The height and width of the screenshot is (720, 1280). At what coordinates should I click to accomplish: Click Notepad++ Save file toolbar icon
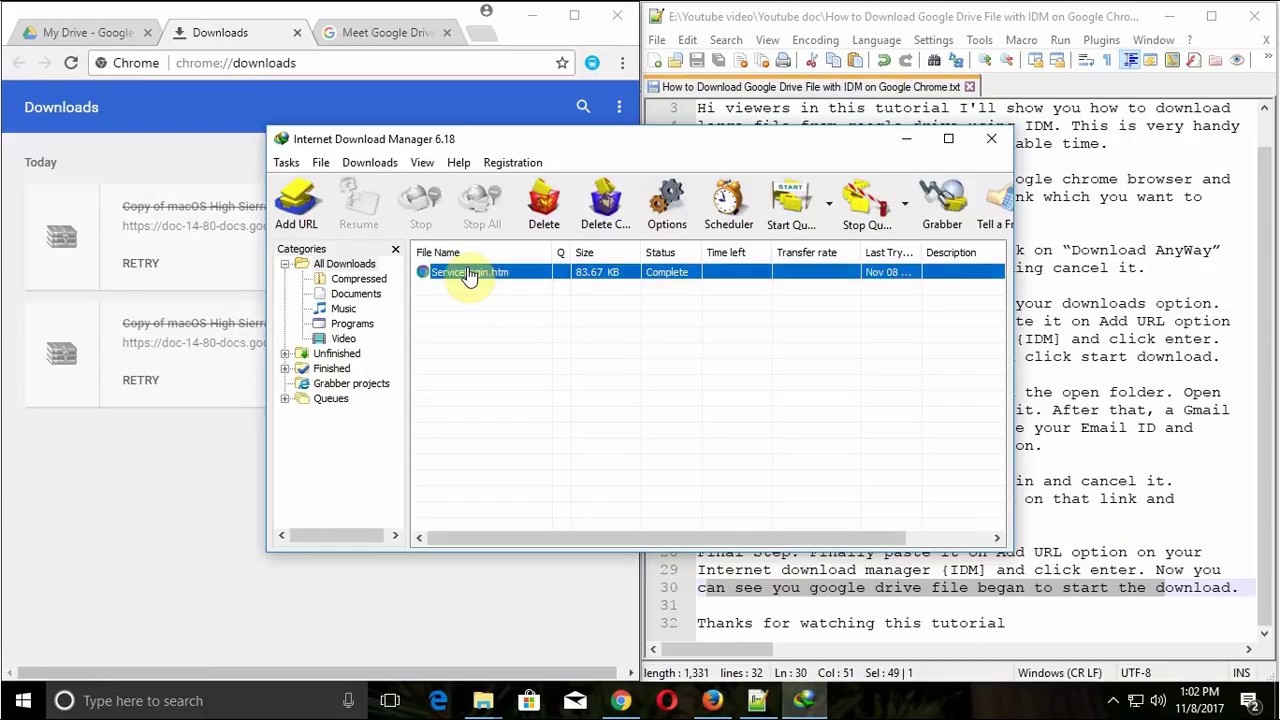697,61
